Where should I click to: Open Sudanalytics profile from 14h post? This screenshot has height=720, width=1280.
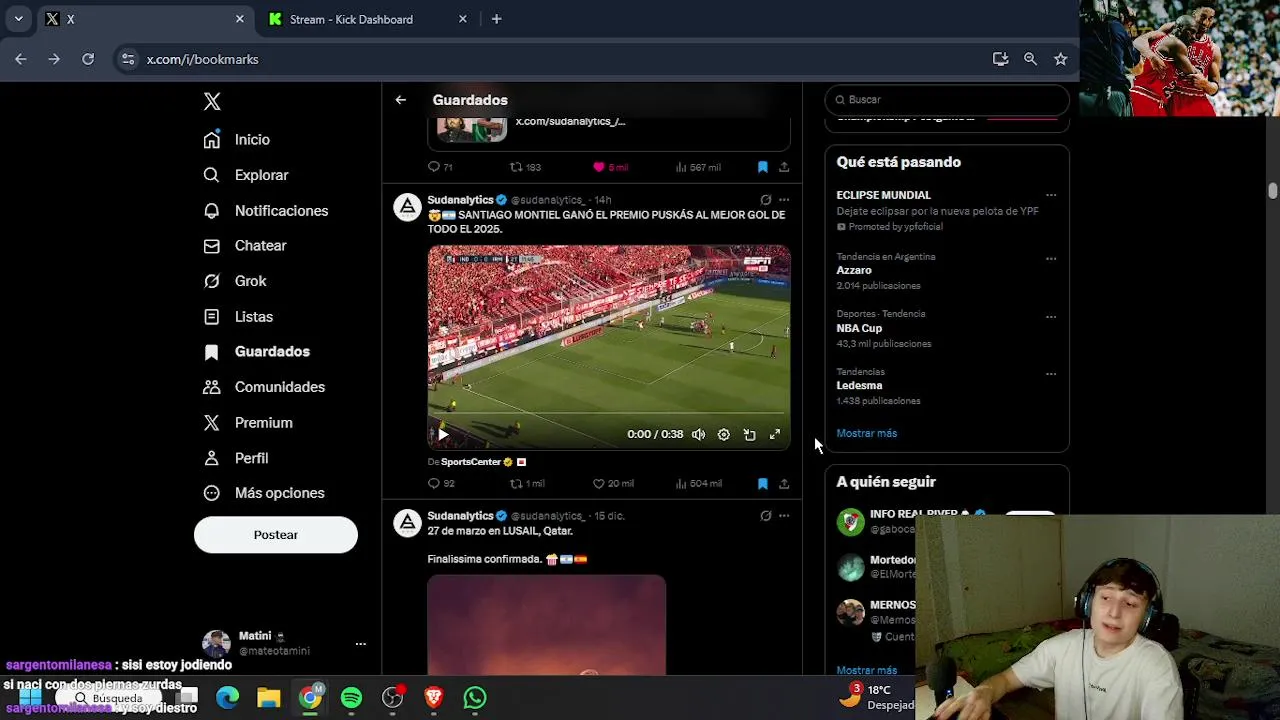(460, 200)
